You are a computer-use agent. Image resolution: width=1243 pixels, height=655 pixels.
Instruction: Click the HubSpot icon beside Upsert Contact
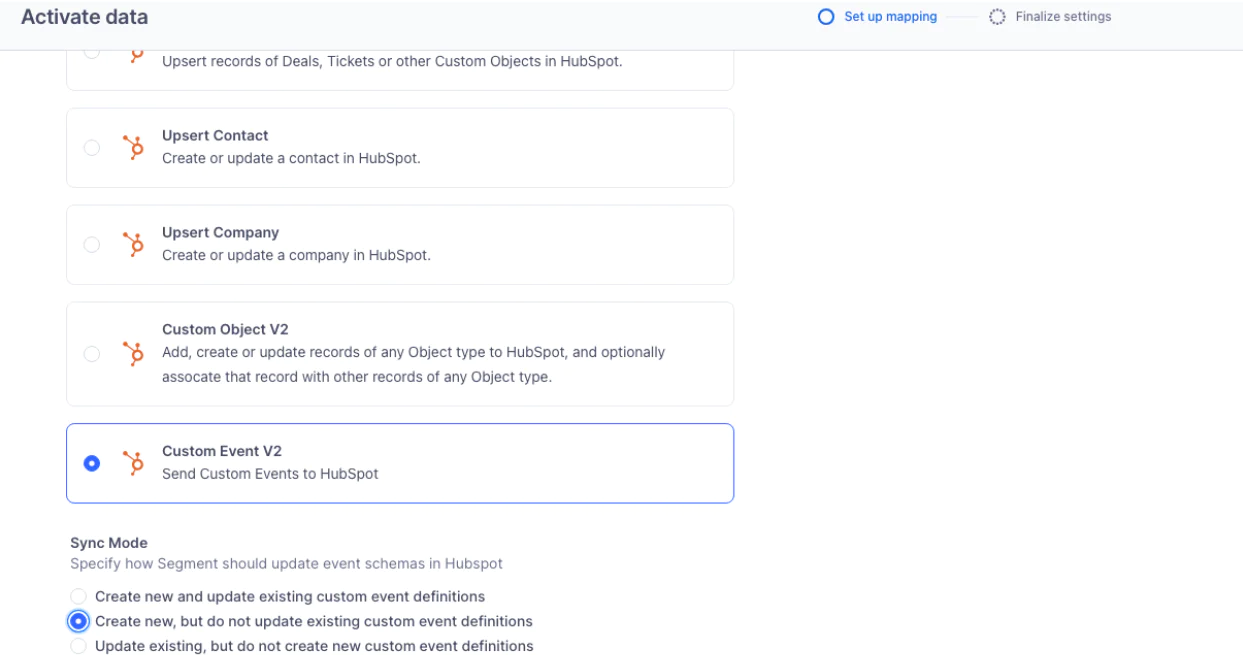click(x=135, y=146)
